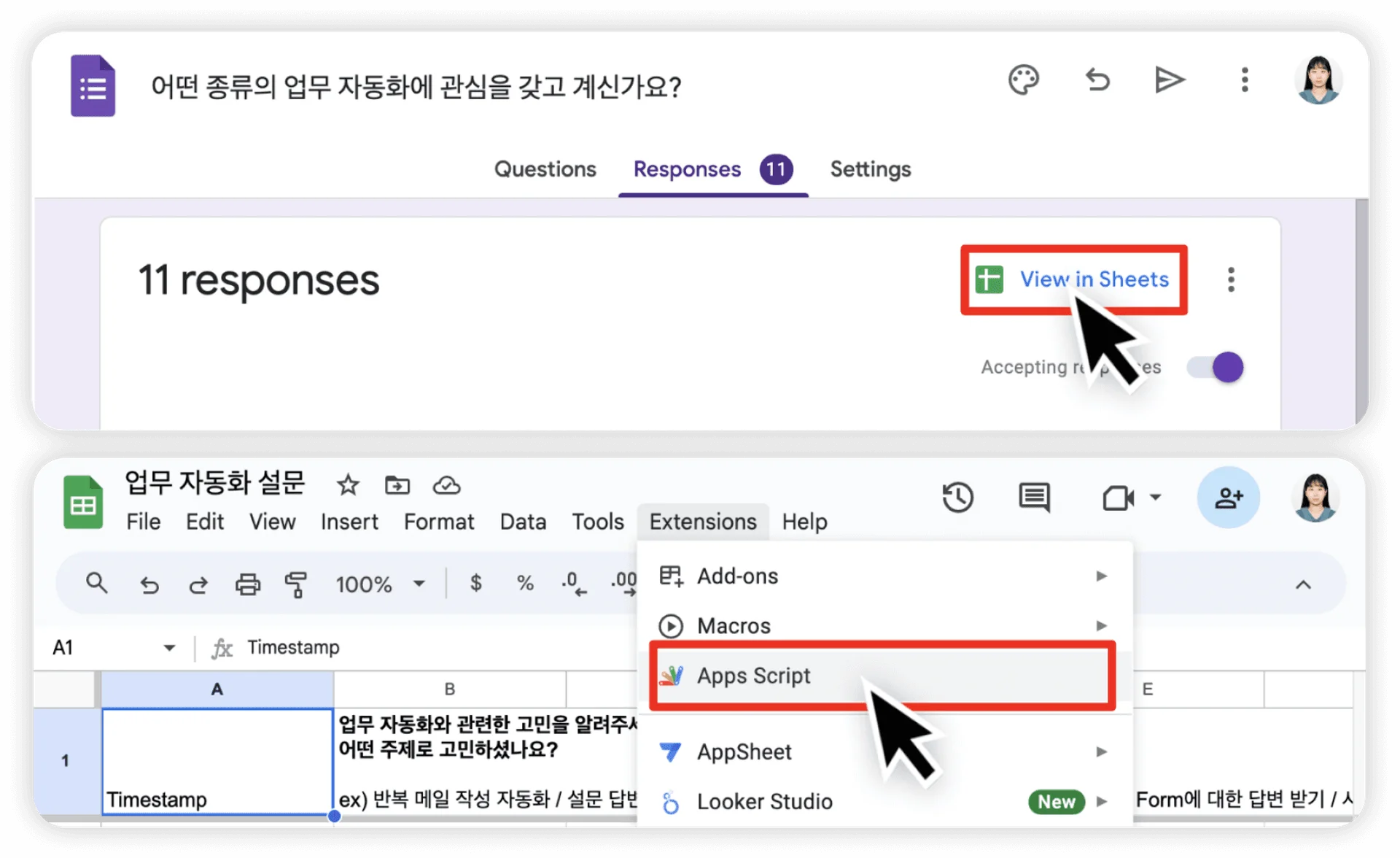Toggle the Accepting responses switch

click(x=1215, y=367)
